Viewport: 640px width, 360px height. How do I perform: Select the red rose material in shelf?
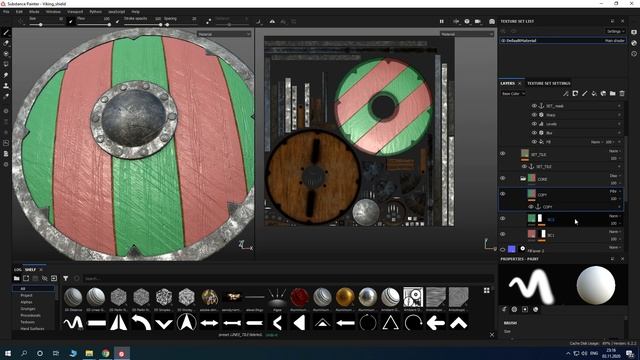click(300, 297)
